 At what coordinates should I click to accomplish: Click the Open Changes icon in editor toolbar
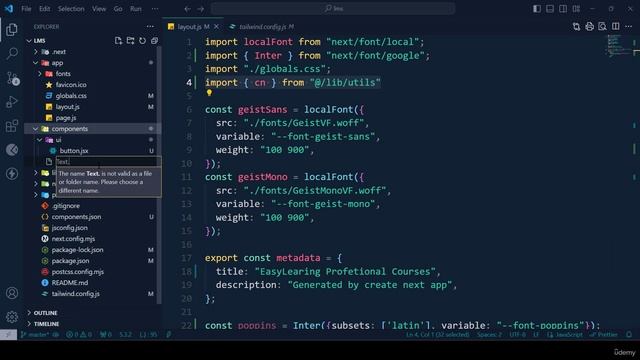(576, 27)
